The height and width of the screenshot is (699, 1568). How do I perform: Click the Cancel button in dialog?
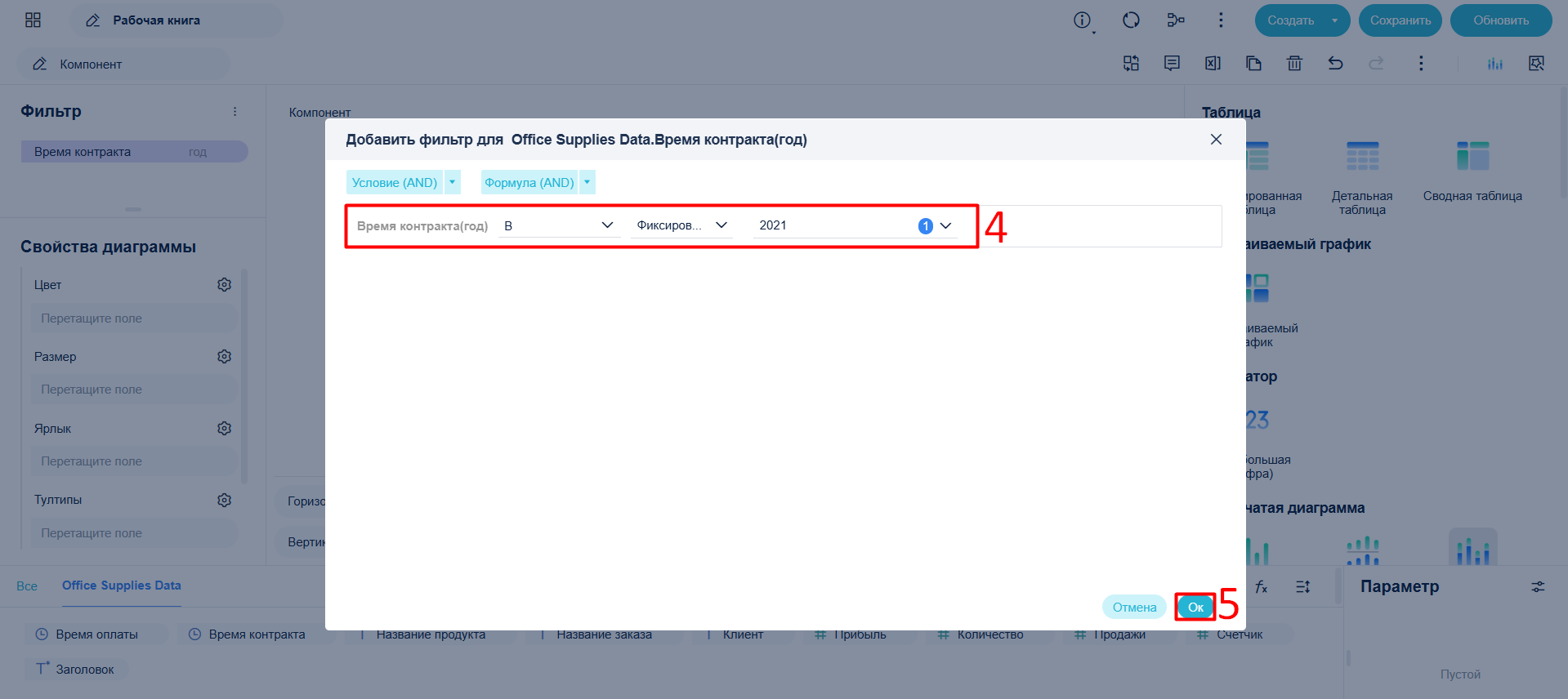point(1134,607)
